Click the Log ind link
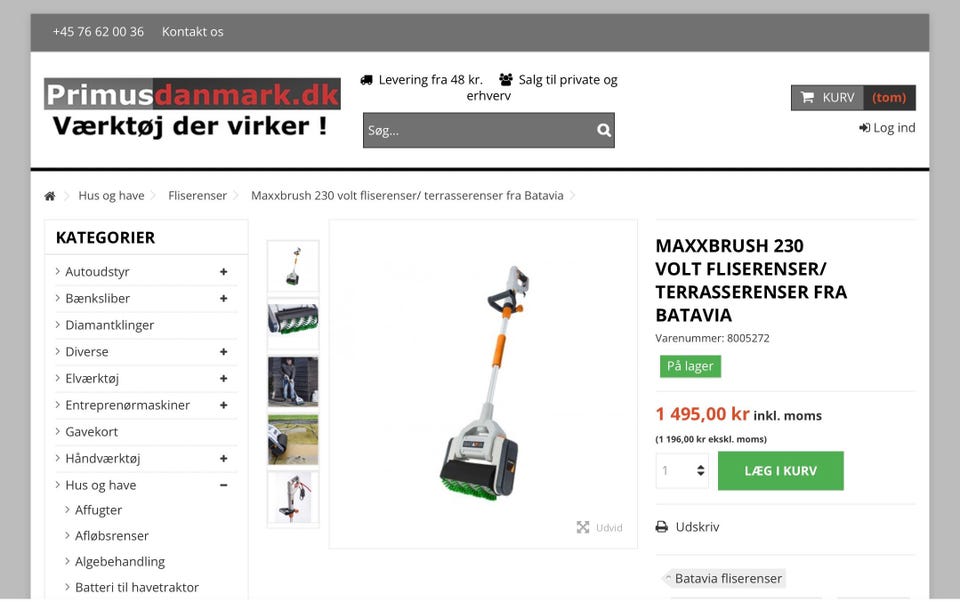 click(887, 127)
